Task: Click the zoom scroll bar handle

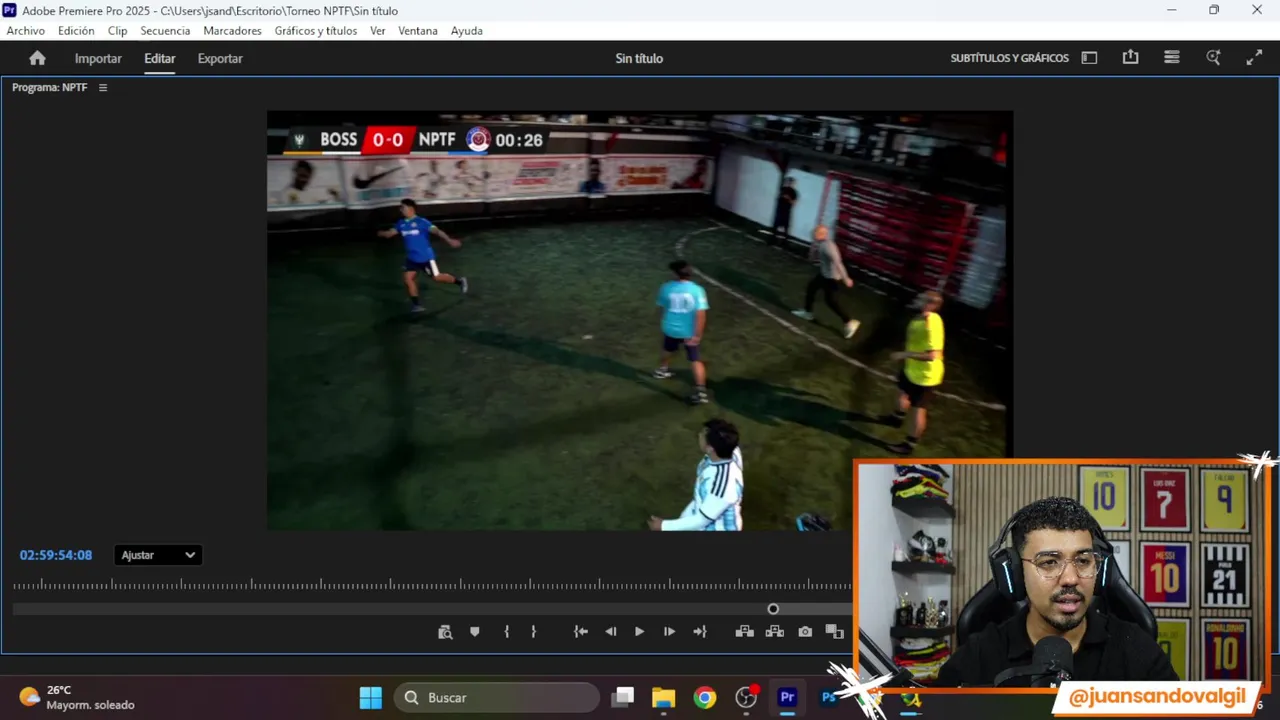Action: [x=773, y=609]
